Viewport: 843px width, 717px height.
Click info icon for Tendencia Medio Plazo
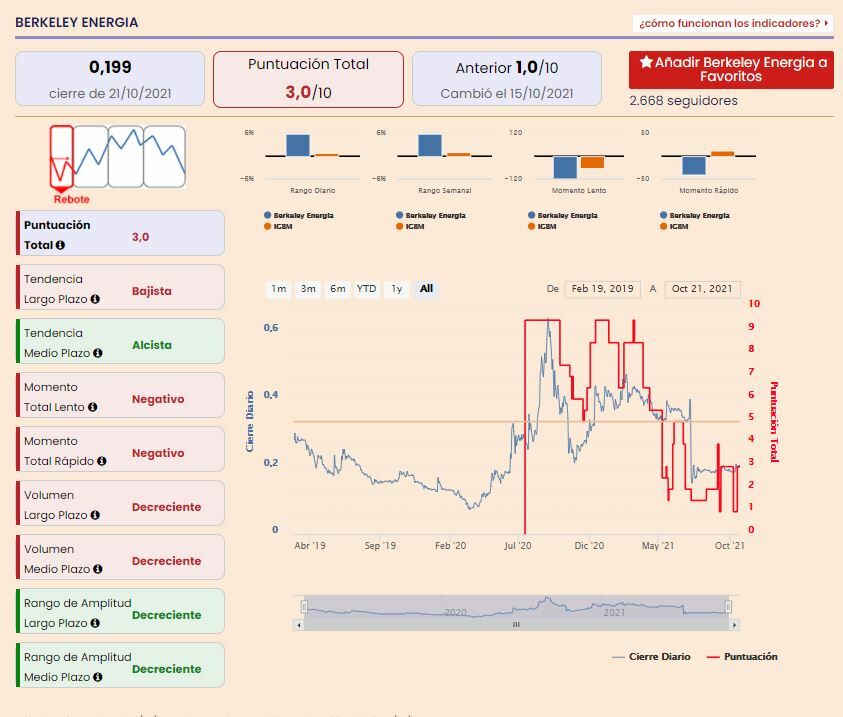(97, 353)
